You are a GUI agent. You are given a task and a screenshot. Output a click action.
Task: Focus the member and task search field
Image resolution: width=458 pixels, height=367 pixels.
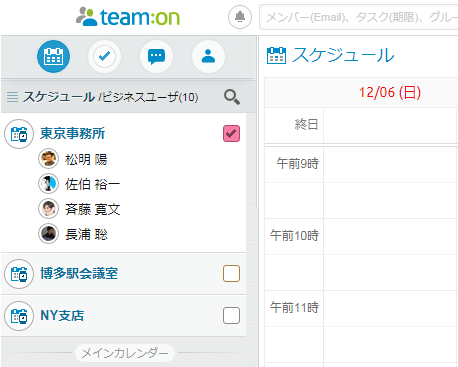point(359,17)
